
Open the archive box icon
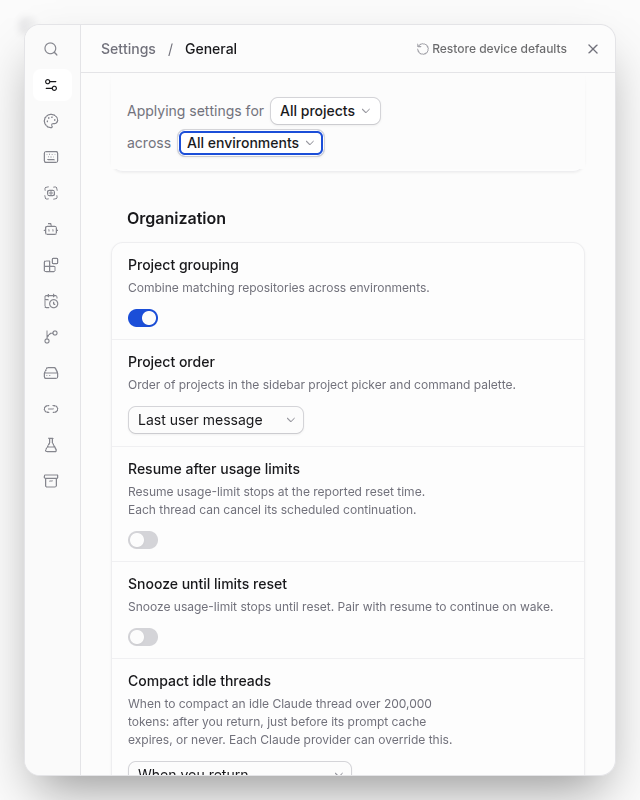[51, 481]
